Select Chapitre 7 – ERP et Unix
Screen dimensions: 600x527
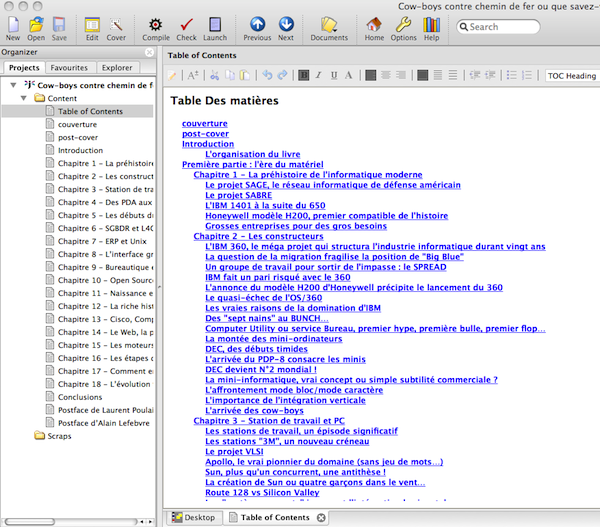tap(102, 241)
